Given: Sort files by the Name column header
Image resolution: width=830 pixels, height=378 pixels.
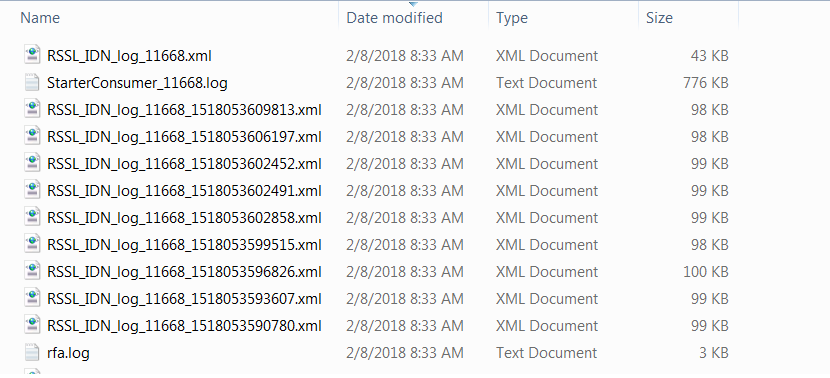Looking at the screenshot, I should coord(40,17).
